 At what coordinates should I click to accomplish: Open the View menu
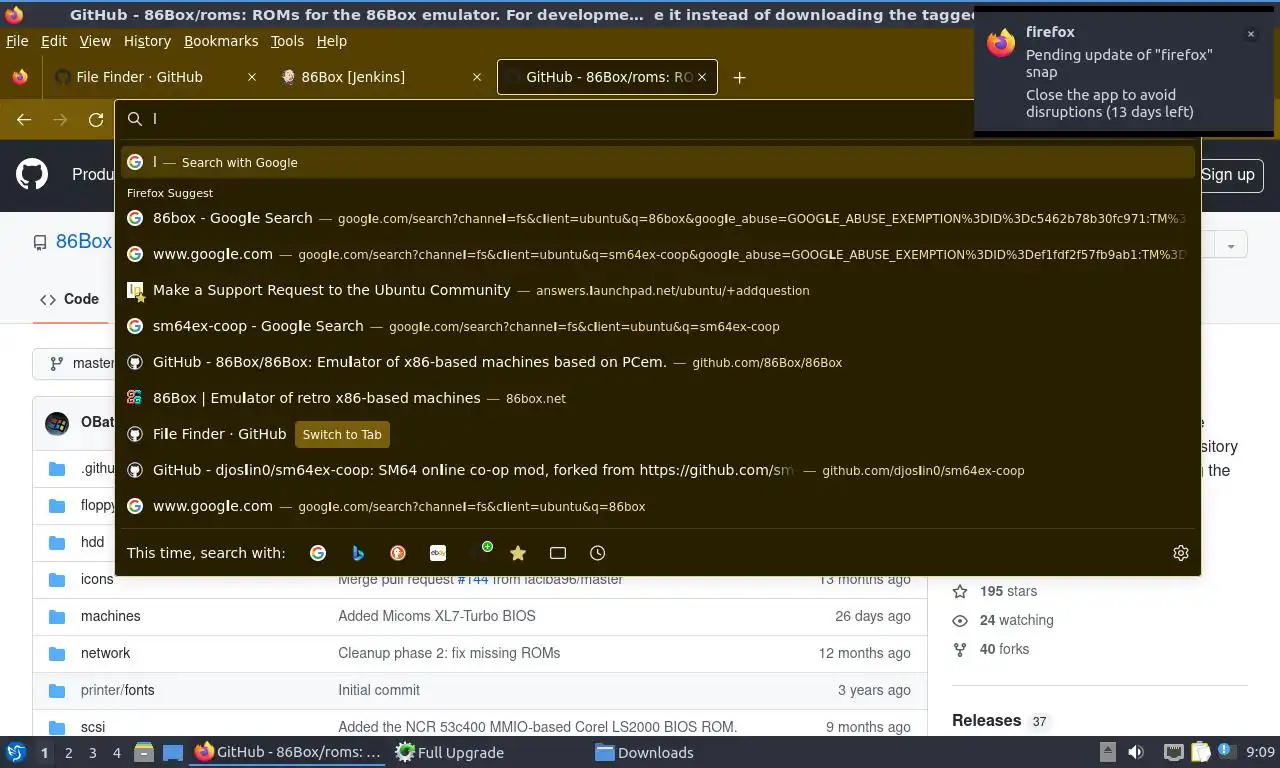tap(95, 41)
